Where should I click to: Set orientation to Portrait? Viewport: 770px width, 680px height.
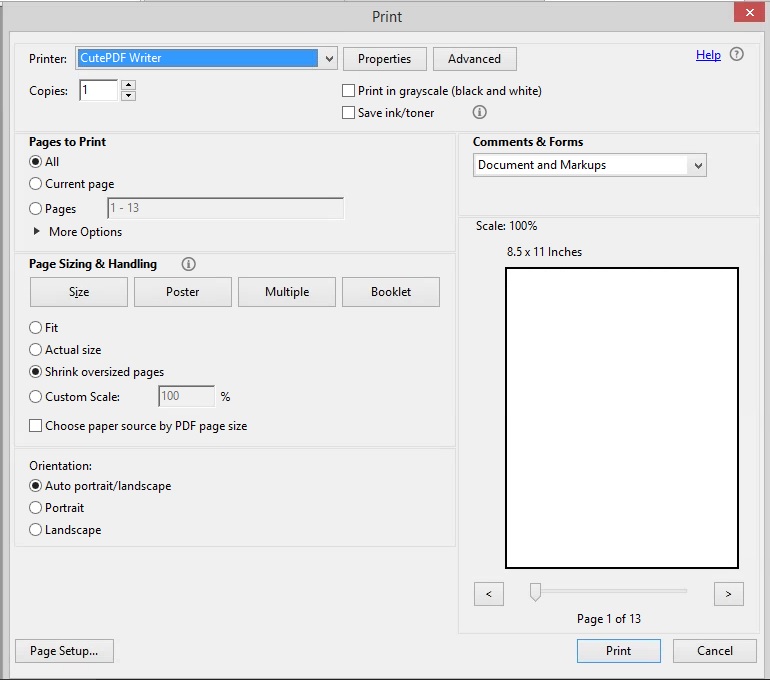pyautogui.click(x=35, y=508)
